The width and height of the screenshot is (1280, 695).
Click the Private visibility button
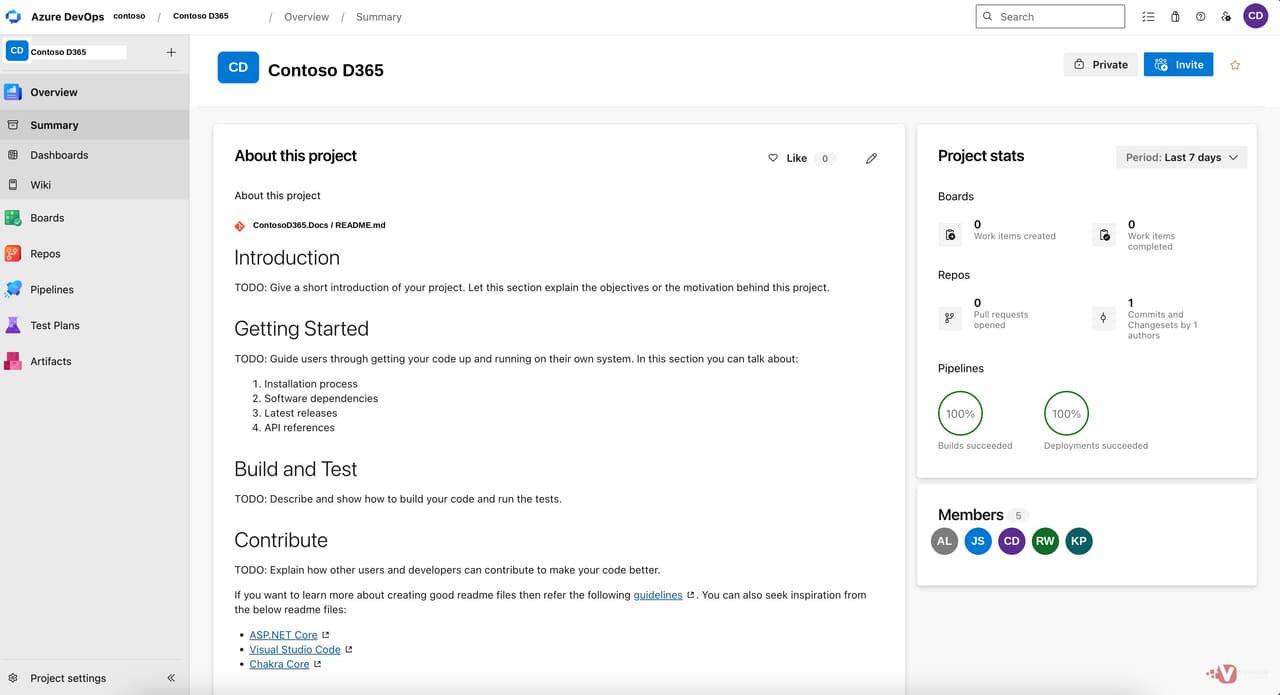tap(1101, 64)
